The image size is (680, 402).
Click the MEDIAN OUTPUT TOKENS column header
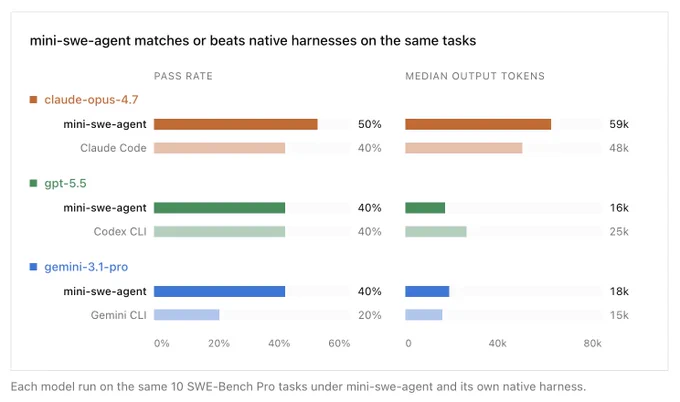(x=475, y=76)
